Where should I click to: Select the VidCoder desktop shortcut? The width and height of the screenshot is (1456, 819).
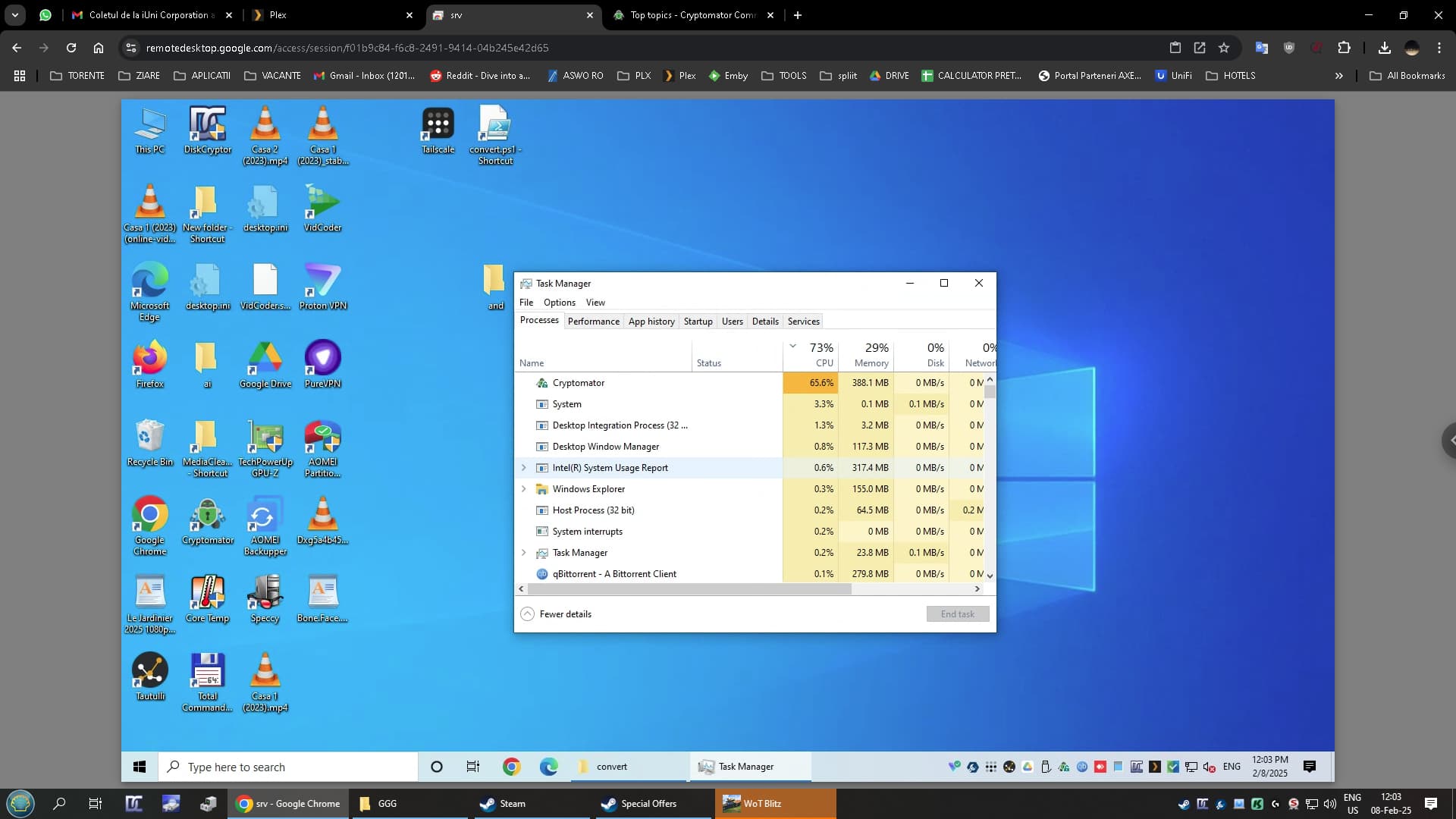pos(322,208)
